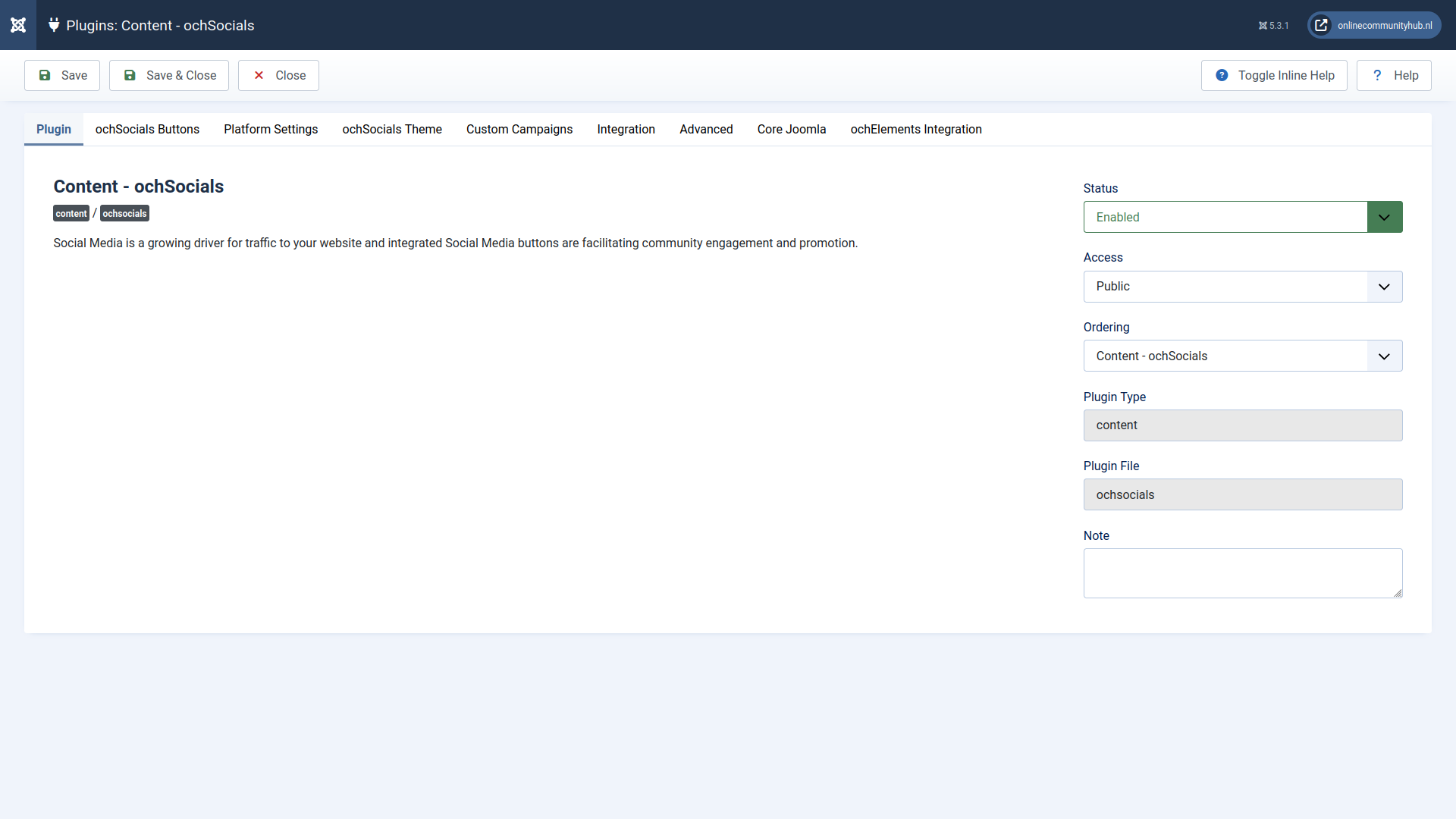Click the question circle icon on Toggle Inline Help
Screen dimensions: 1456x819
(x=1222, y=75)
